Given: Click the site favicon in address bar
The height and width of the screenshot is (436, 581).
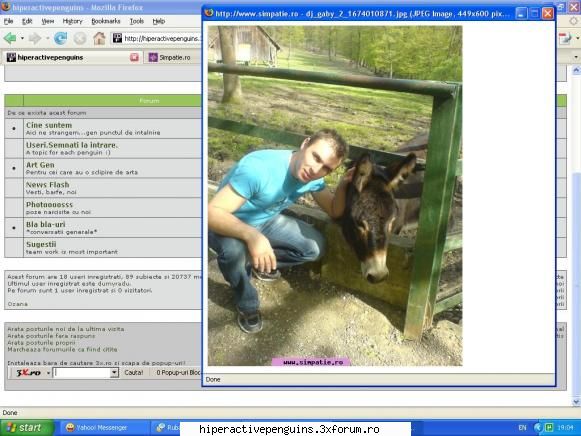Looking at the screenshot, I should click(117, 38).
